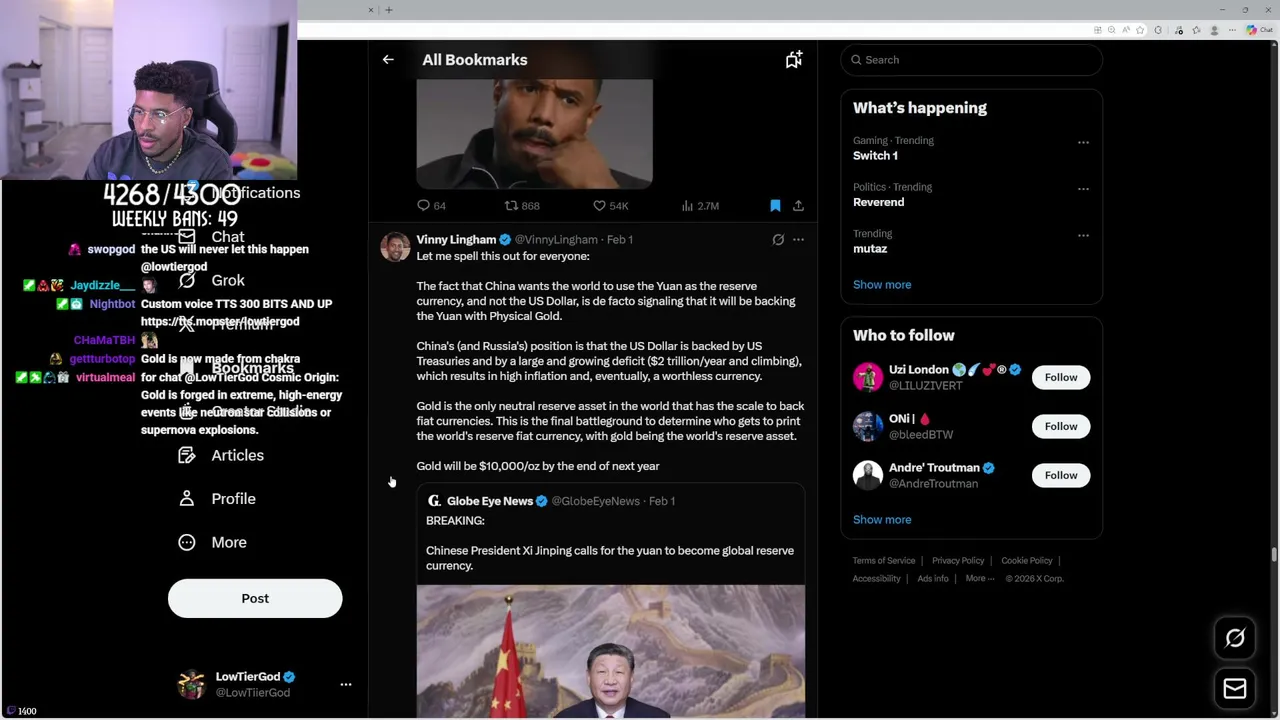Image resolution: width=1280 pixels, height=720 pixels.
Task: Follow Andre' Troutman
Action: (x=1061, y=476)
